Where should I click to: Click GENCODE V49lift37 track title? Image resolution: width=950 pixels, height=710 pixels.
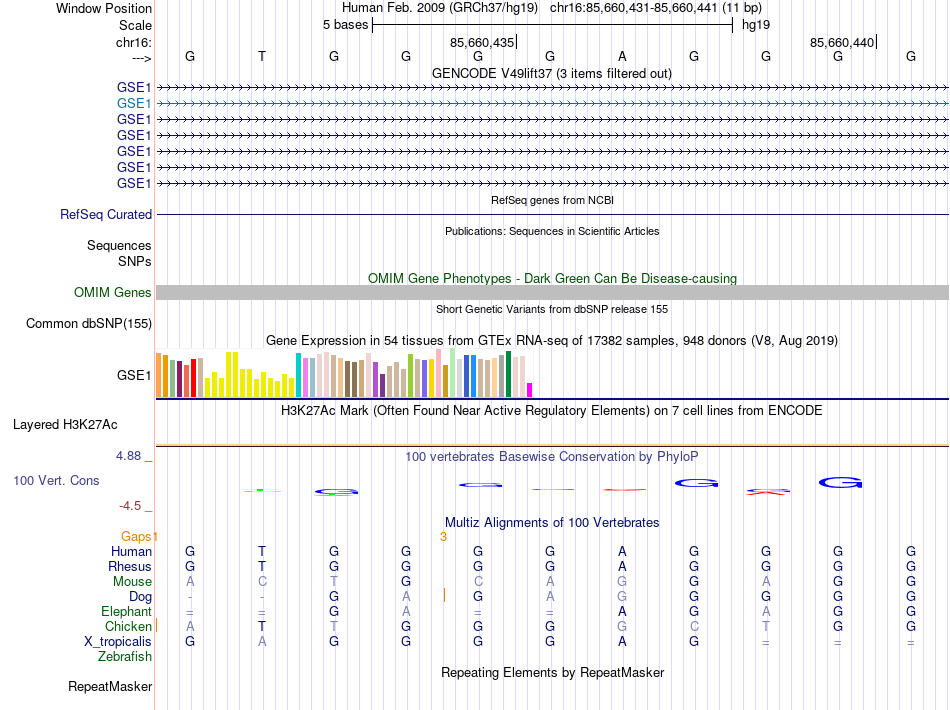pyautogui.click(x=552, y=73)
